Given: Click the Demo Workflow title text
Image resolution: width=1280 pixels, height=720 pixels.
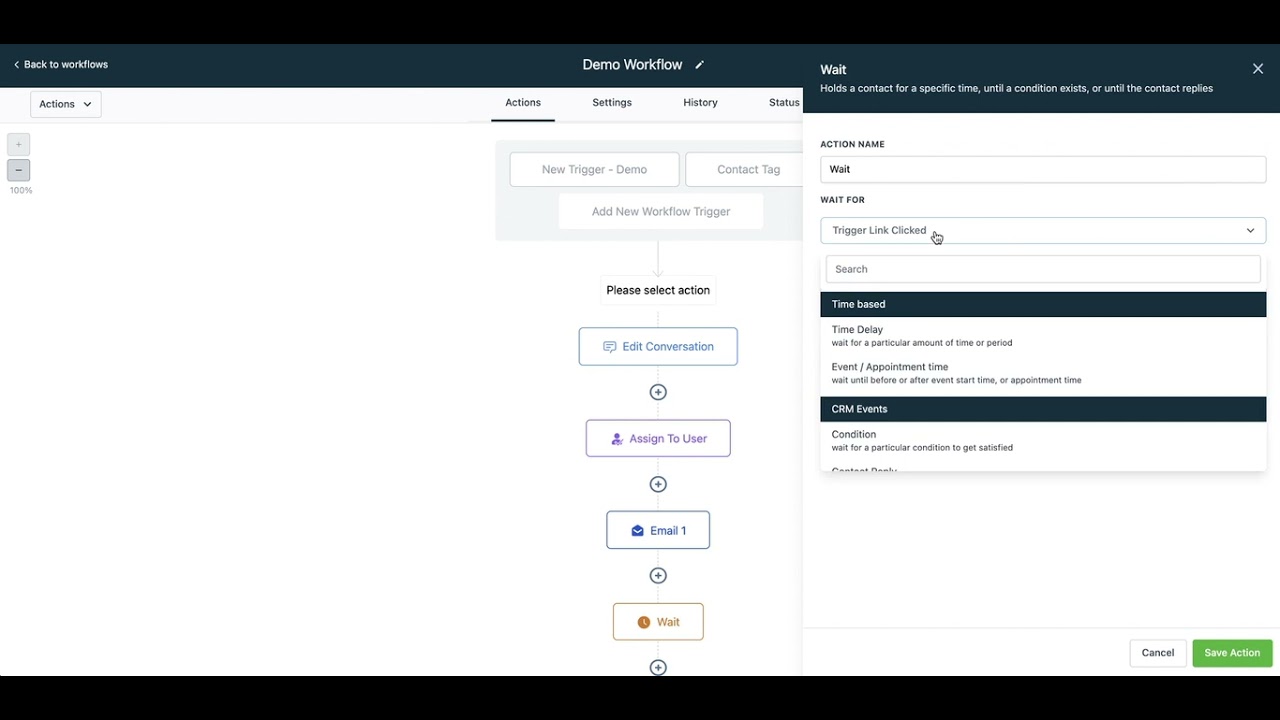Looking at the screenshot, I should tap(632, 65).
